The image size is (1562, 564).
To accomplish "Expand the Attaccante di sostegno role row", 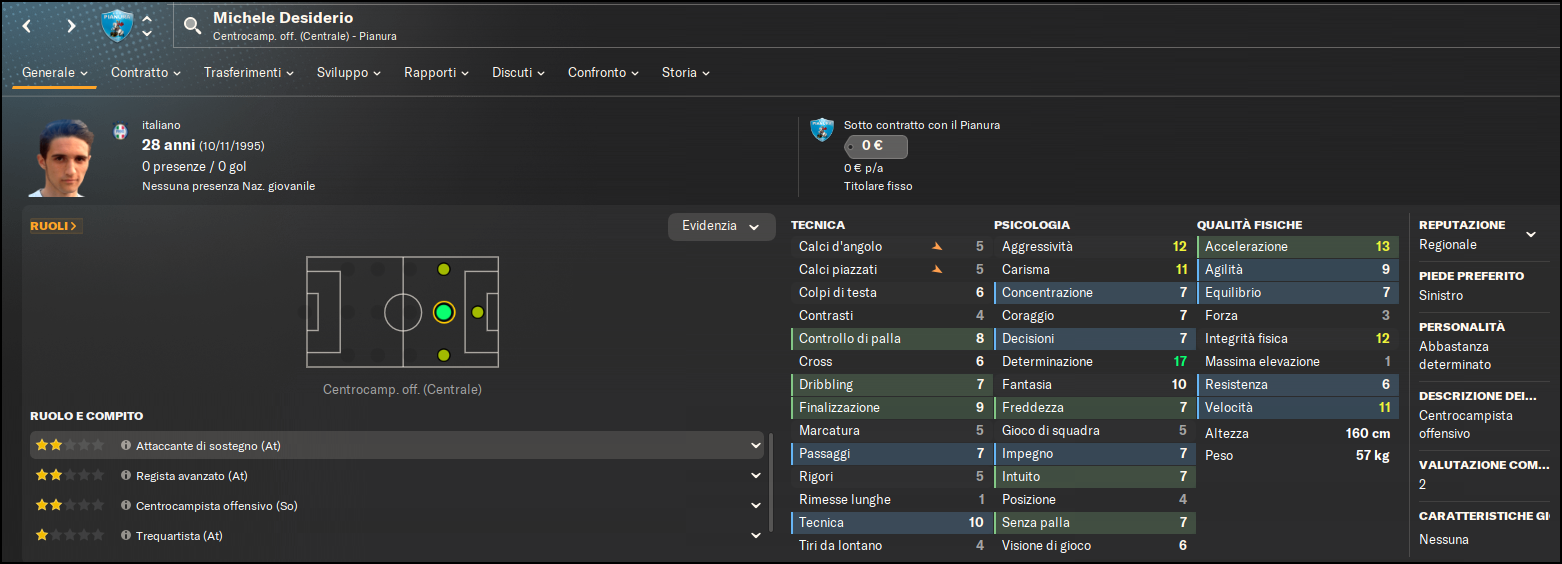I will coord(755,446).
